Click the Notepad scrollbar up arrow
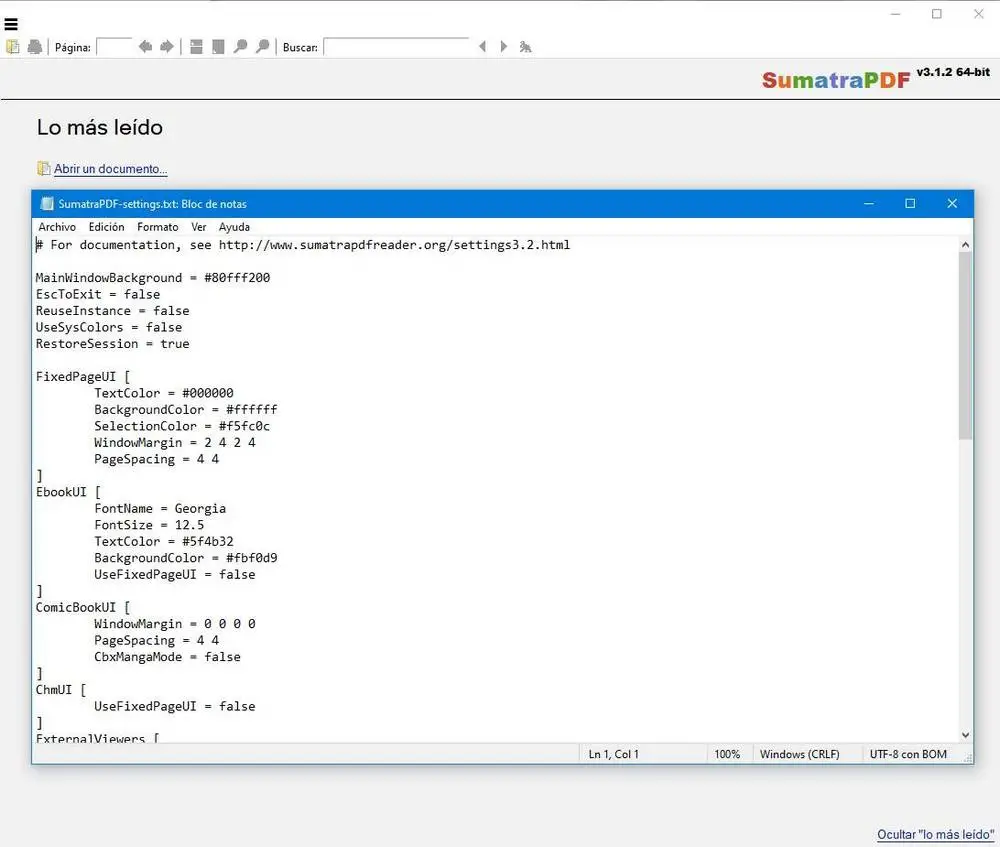The width and height of the screenshot is (1000, 847). tap(965, 245)
